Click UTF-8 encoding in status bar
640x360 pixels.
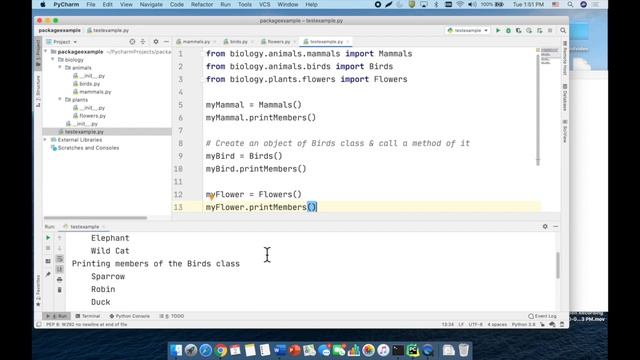click(x=476, y=325)
